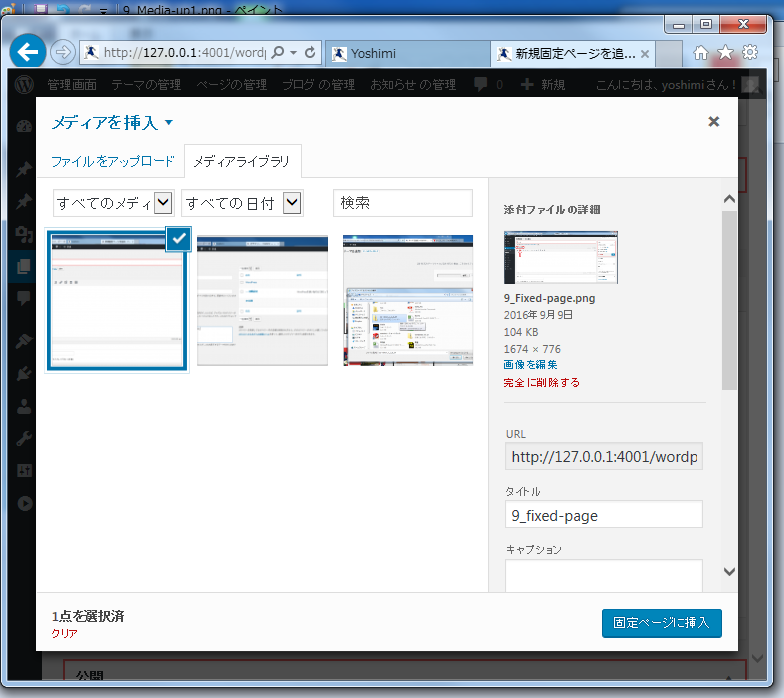Viewport: 784px width, 698px height.
Task: Open the browser favorites star icon
Action: click(725, 52)
